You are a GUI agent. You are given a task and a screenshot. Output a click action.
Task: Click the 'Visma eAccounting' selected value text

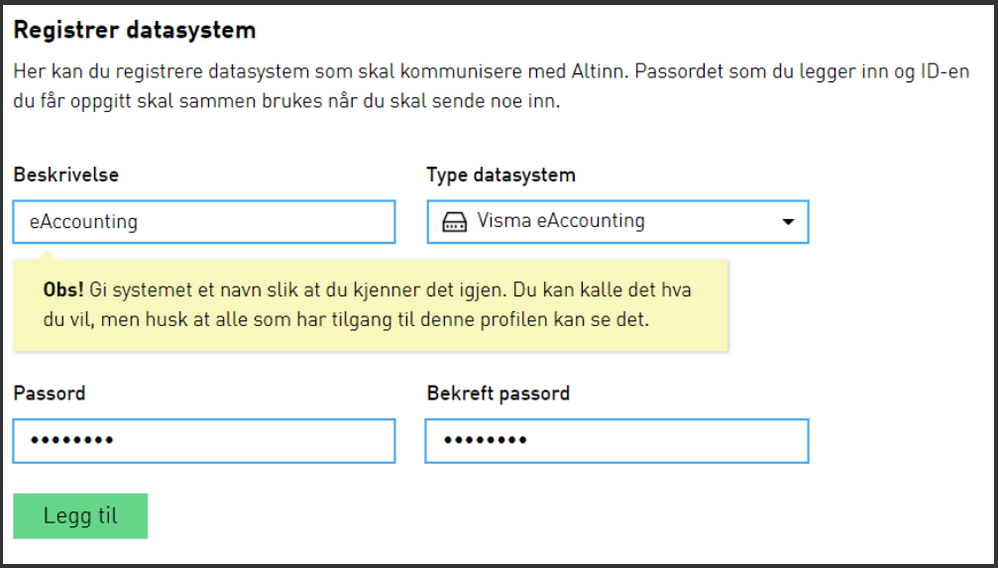[x=561, y=221]
